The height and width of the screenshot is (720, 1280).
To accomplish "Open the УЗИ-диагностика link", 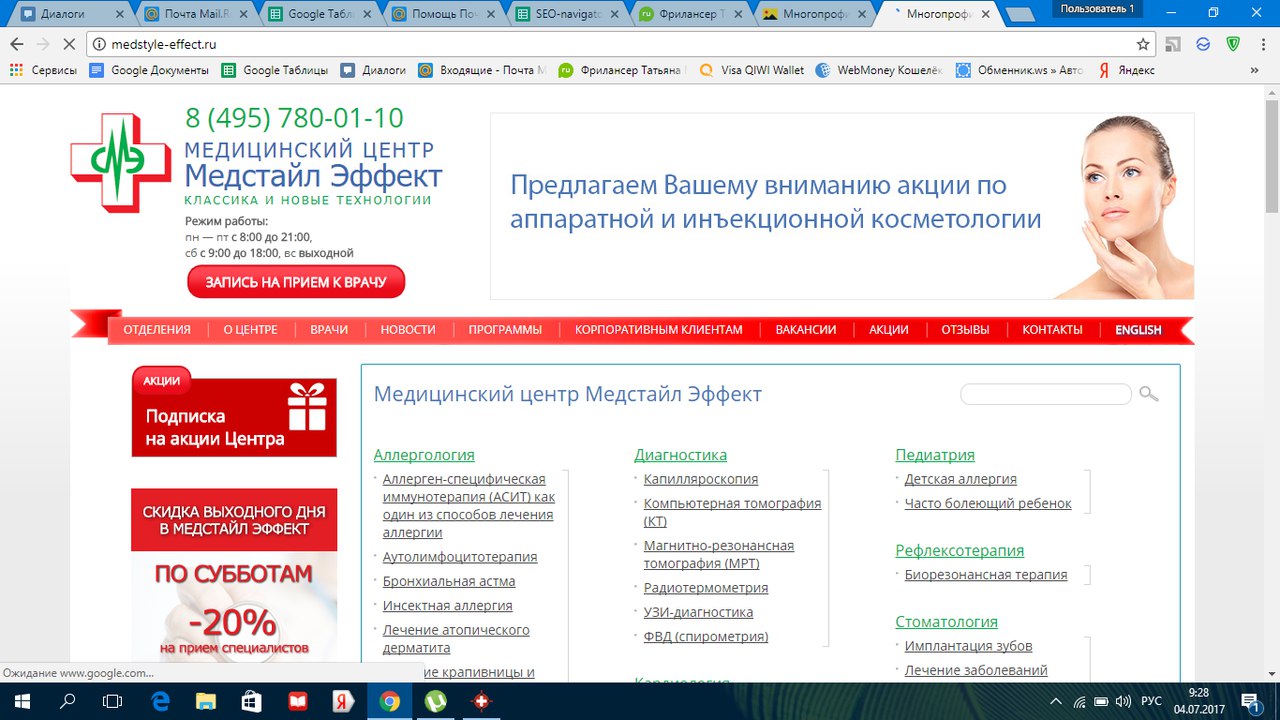I will [699, 612].
